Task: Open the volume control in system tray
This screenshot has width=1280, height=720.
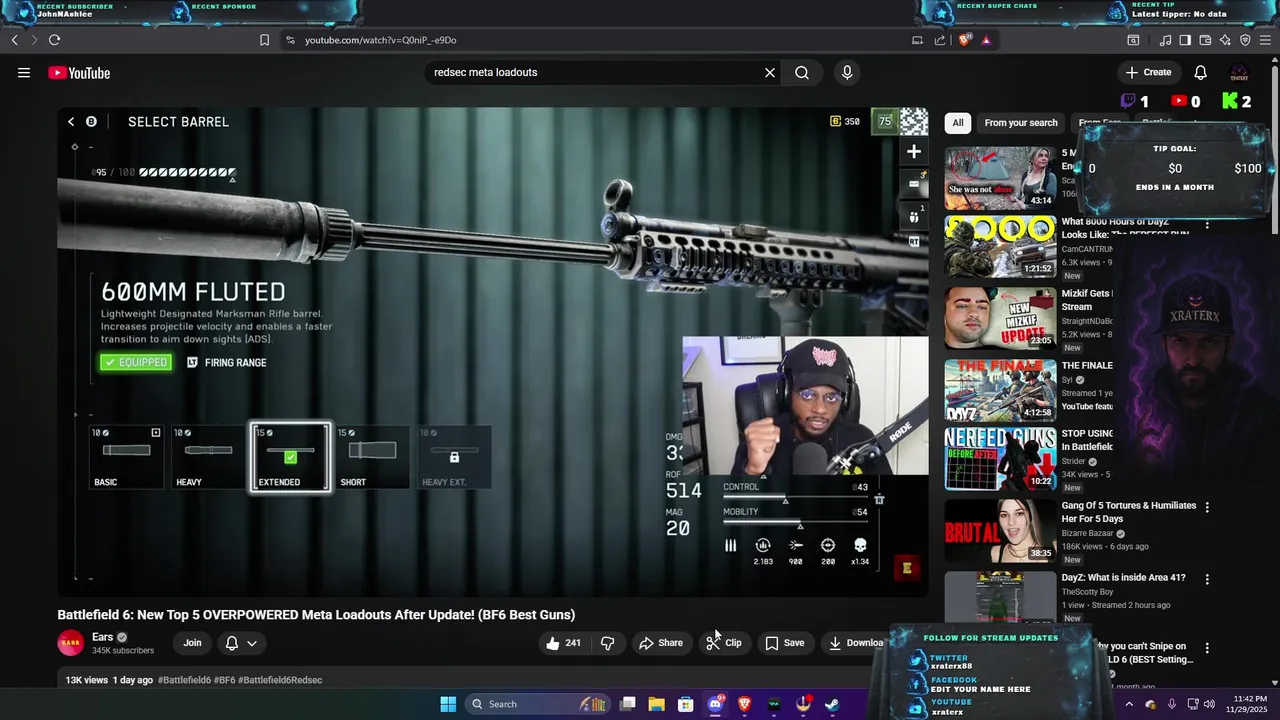Action: 1209,704
